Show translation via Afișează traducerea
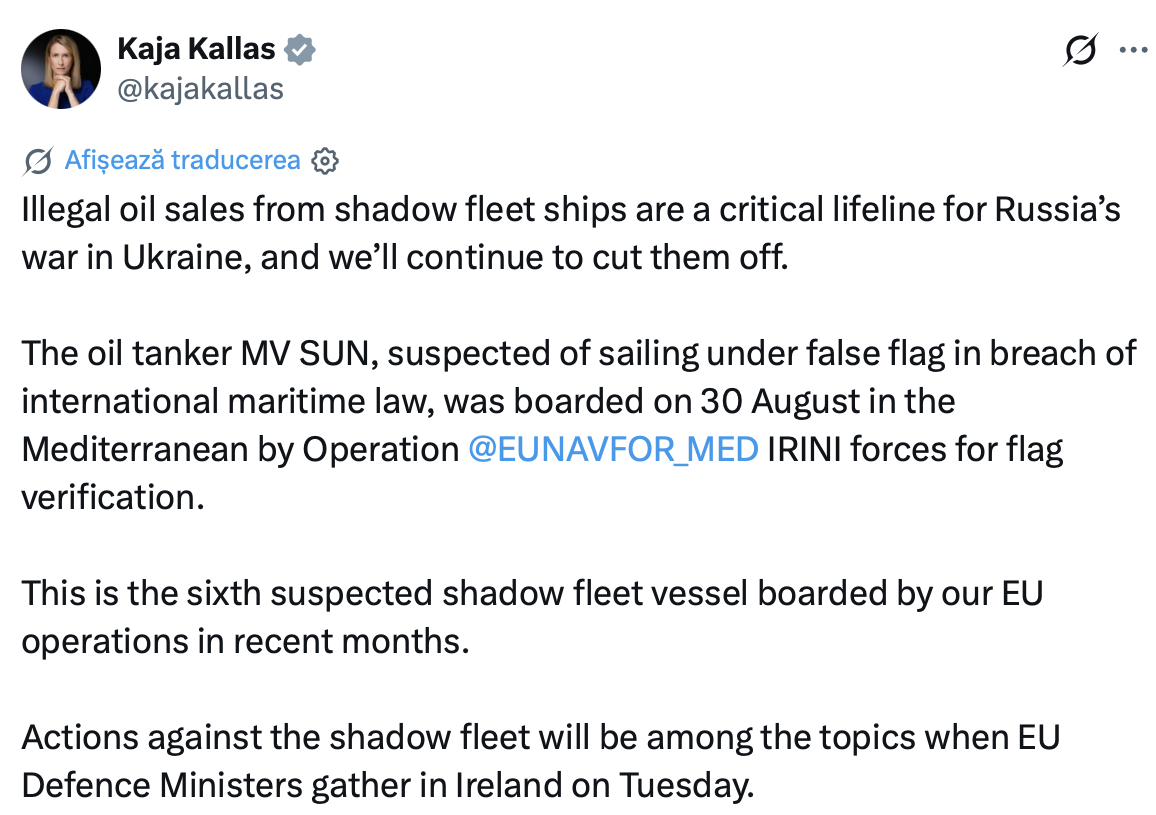 [183, 160]
